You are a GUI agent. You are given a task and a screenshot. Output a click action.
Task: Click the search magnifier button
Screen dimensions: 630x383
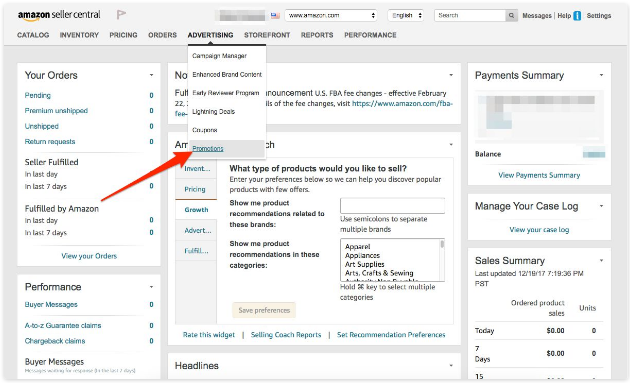pyautogui.click(x=511, y=16)
